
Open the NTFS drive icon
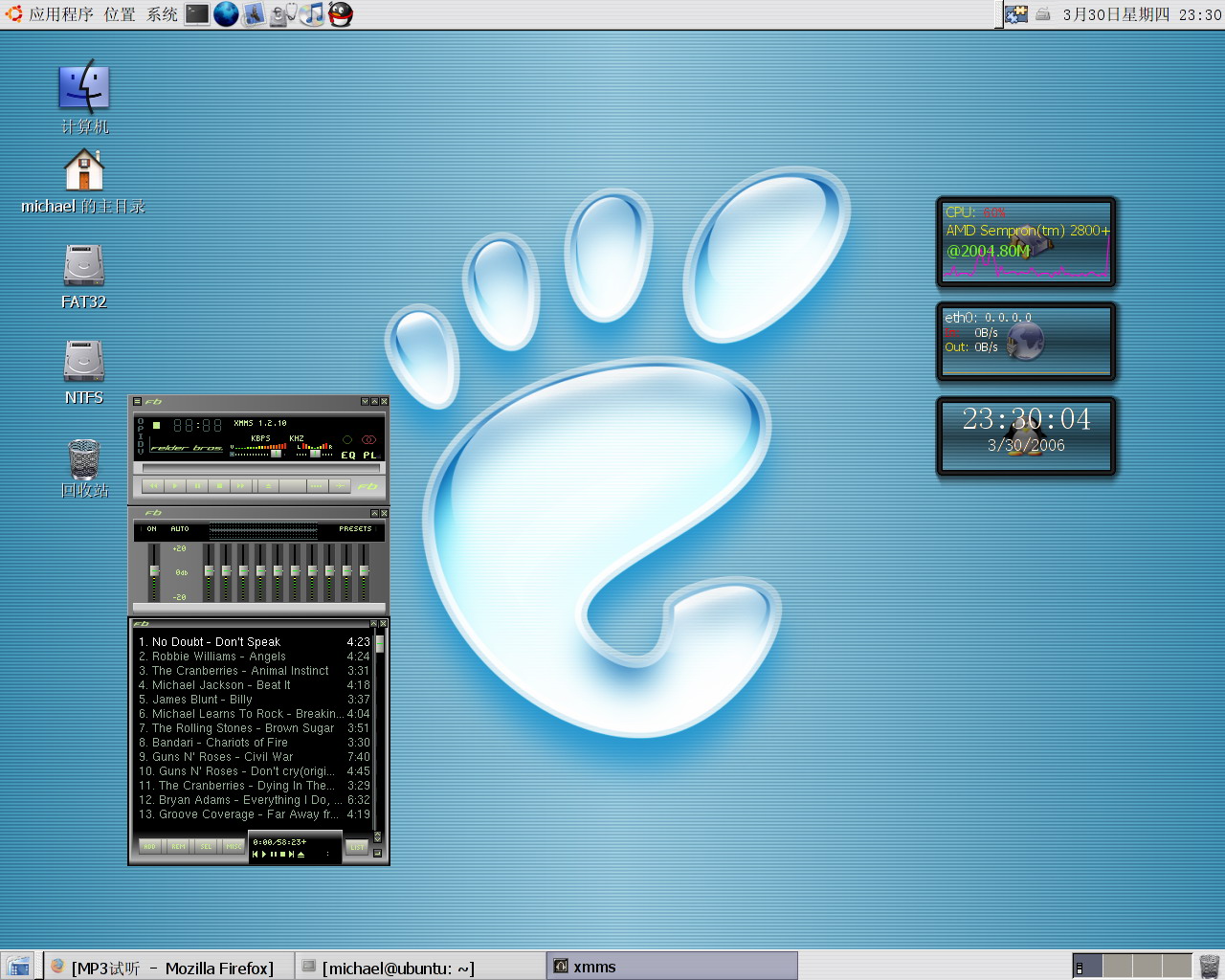[x=83, y=372]
